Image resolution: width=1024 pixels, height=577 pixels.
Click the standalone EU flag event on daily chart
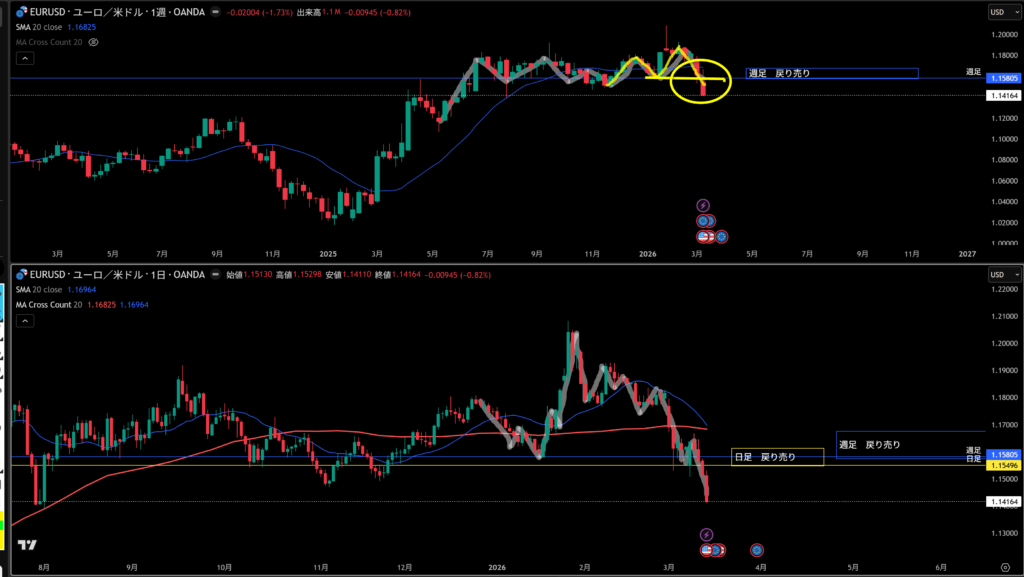pos(757,550)
